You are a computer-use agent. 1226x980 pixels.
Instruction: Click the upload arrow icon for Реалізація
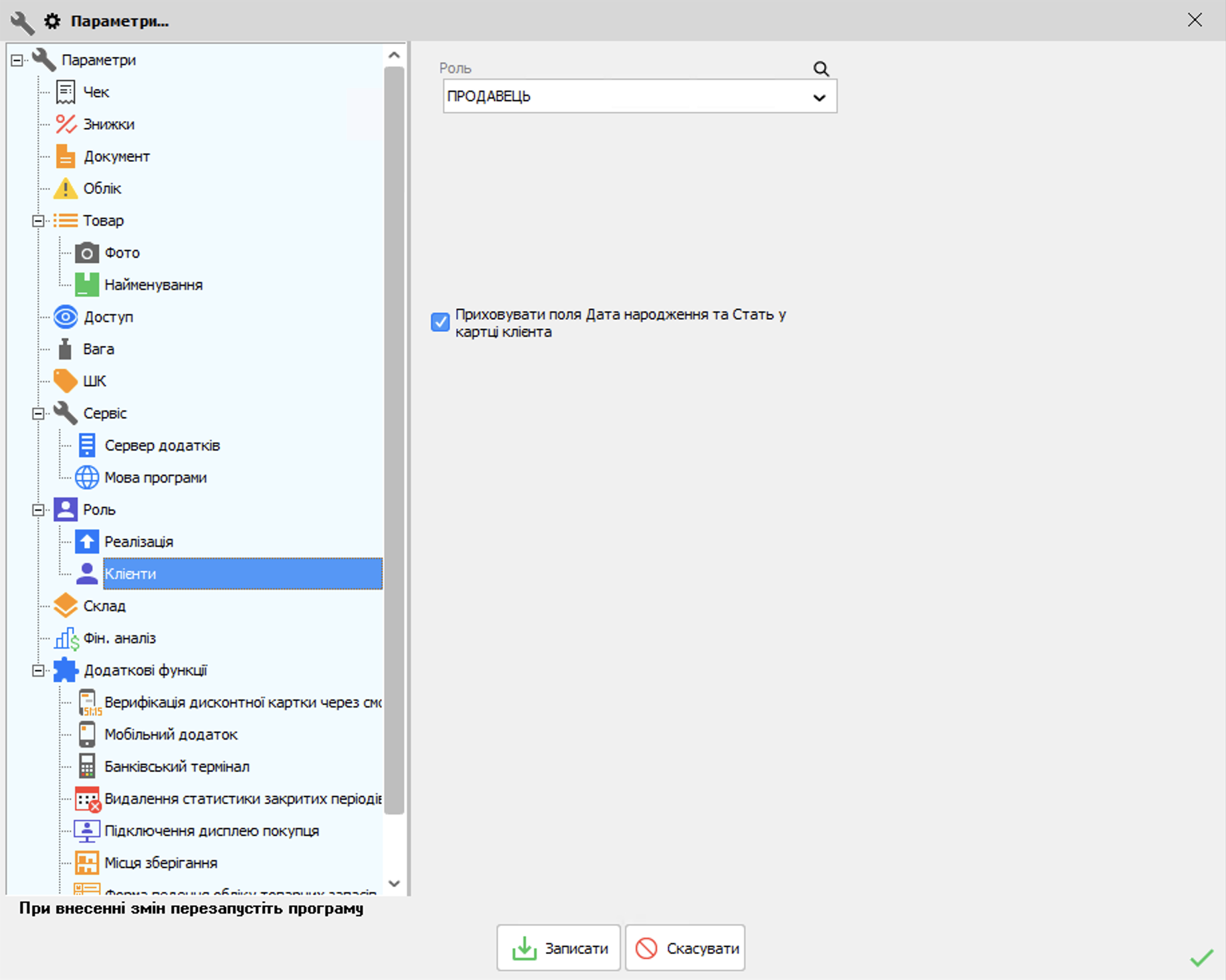coord(87,542)
